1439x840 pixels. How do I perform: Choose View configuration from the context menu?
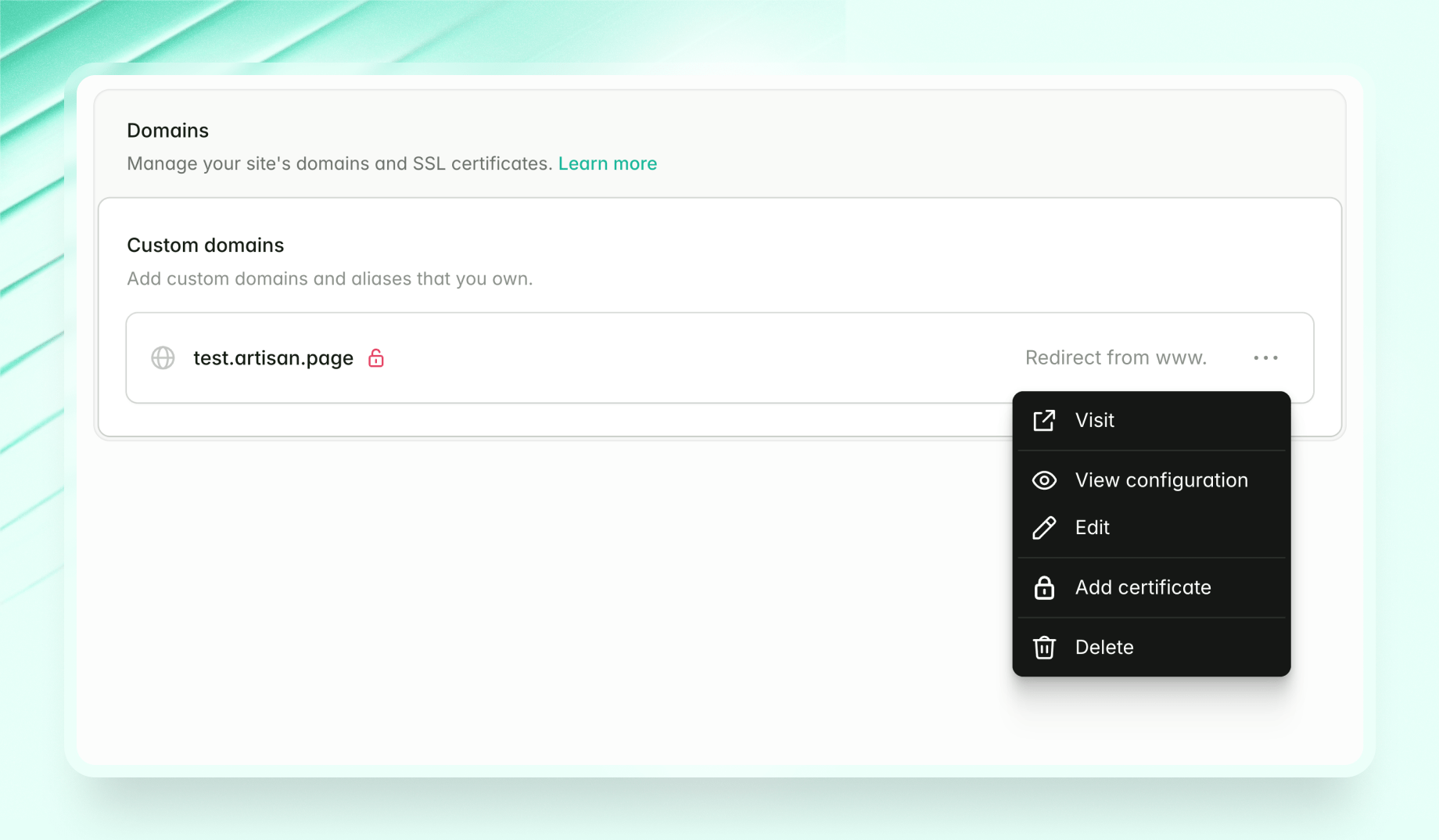click(1161, 480)
